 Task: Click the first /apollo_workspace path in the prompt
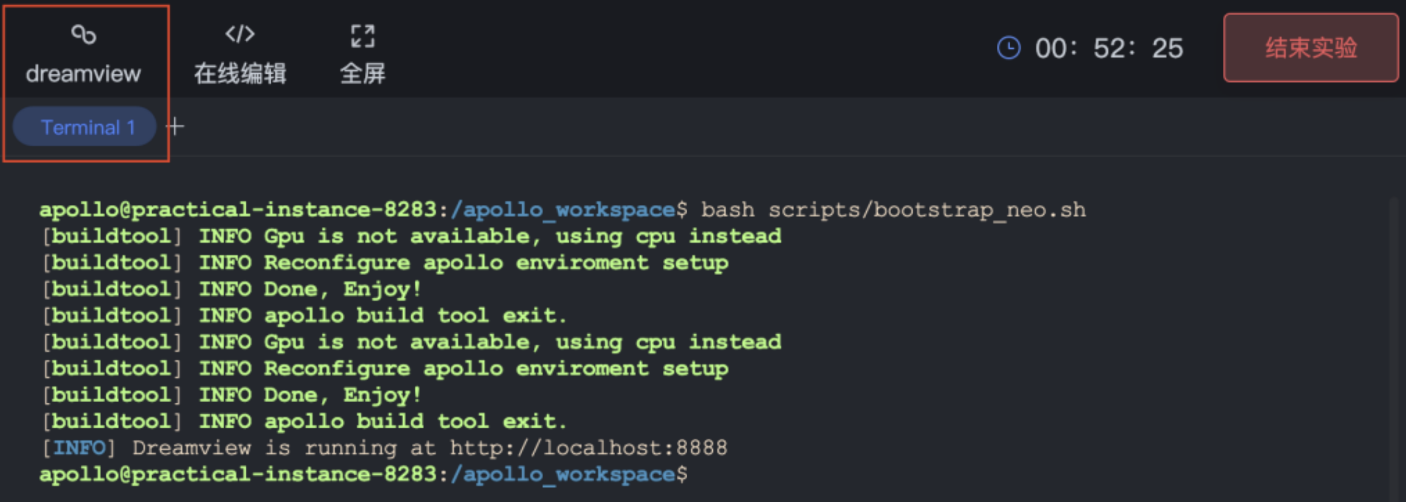coord(563,210)
